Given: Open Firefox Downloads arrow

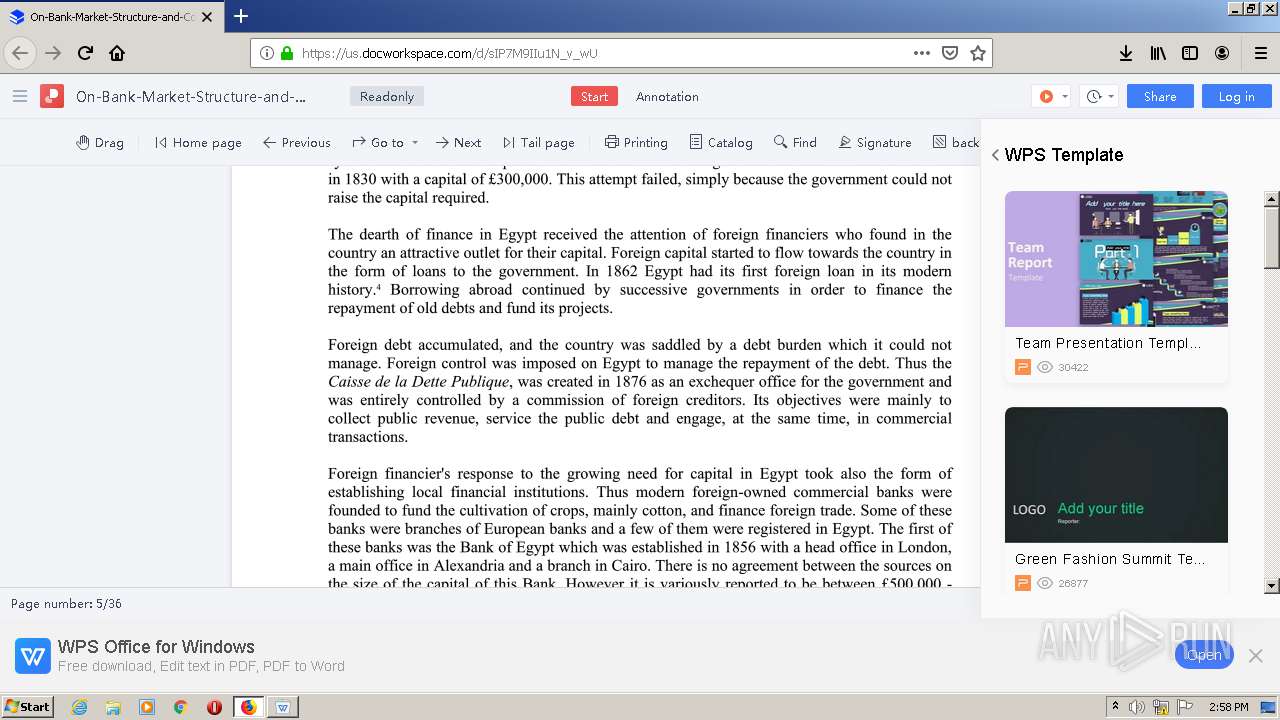Looking at the screenshot, I should click(x=1126, y=53).
